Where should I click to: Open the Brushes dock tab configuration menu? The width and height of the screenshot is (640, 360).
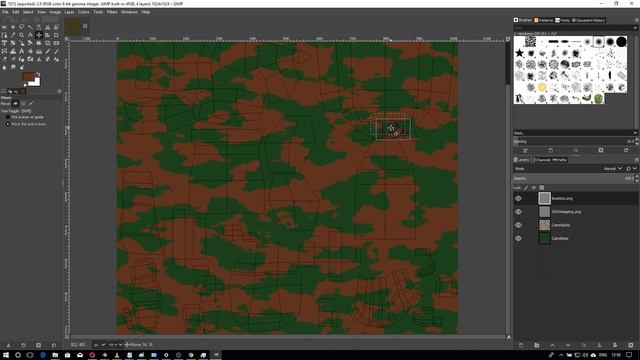pyautogui.click(x=636, y=20)
